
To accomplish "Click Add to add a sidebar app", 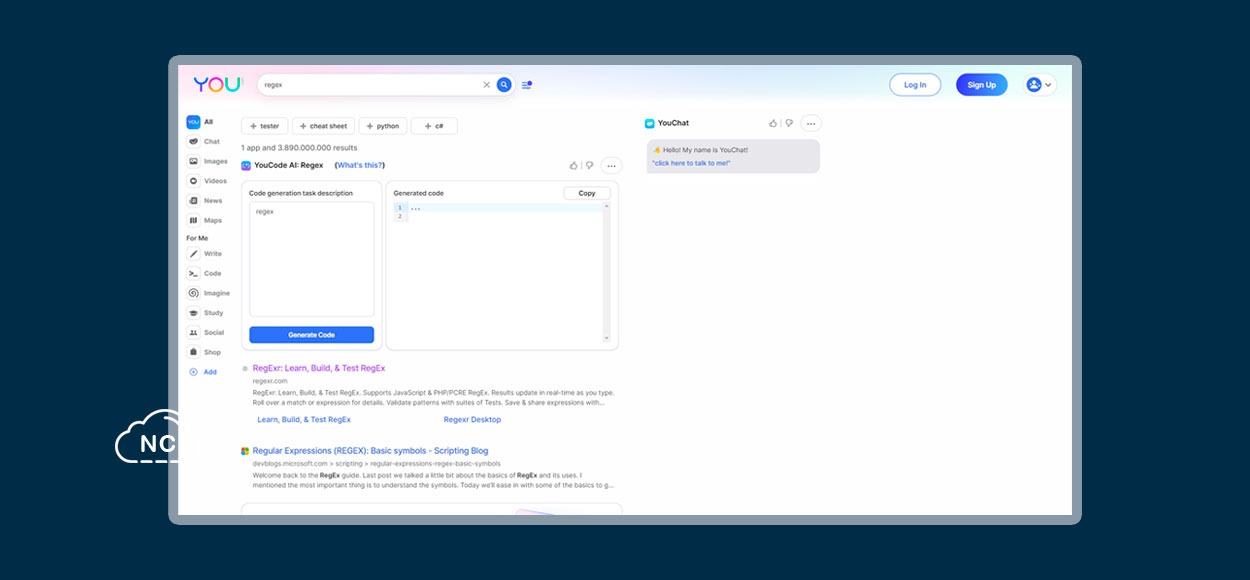I will [202, 372].
